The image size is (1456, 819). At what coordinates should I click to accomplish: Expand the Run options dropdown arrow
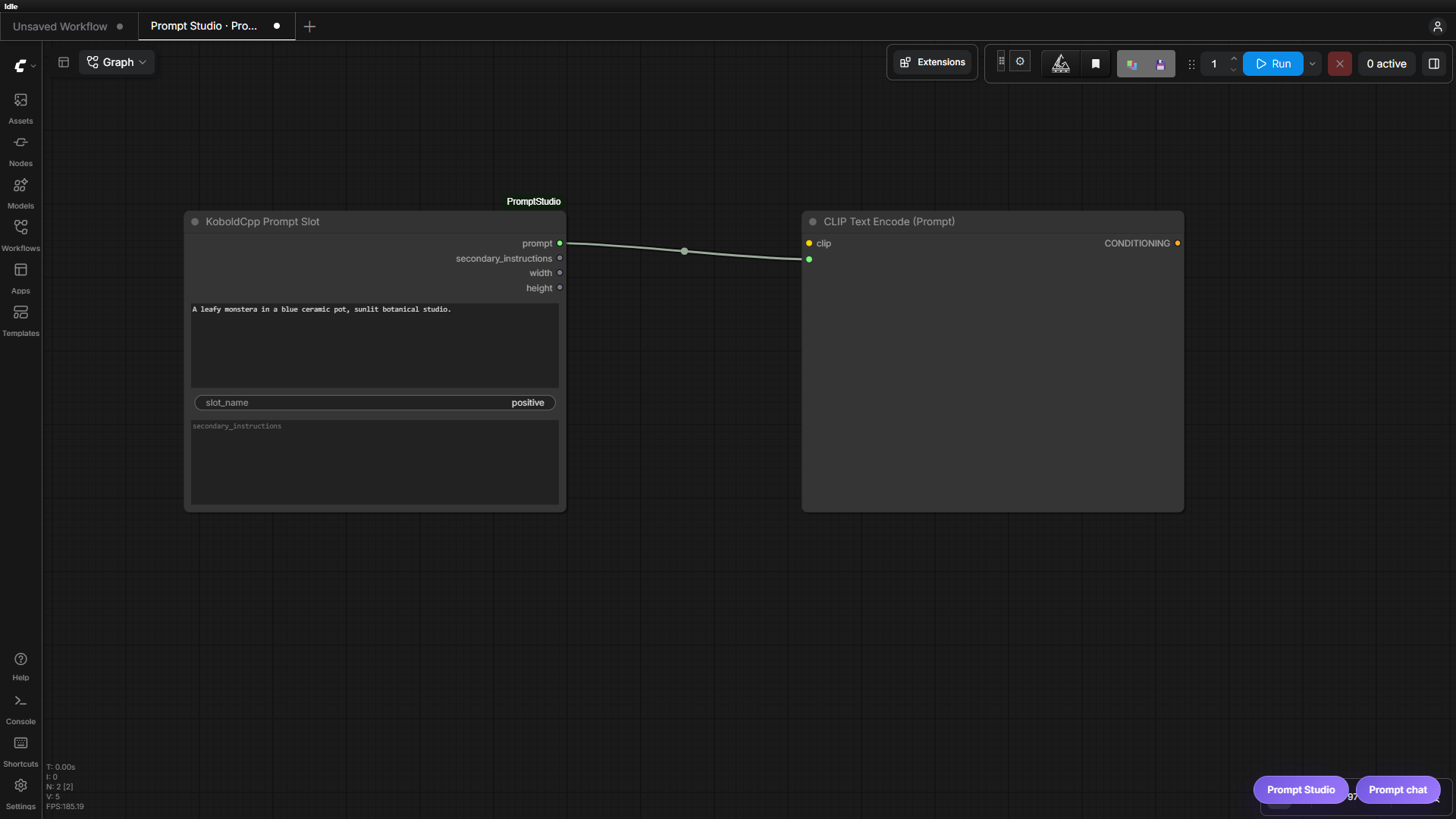pos(1312,64)
